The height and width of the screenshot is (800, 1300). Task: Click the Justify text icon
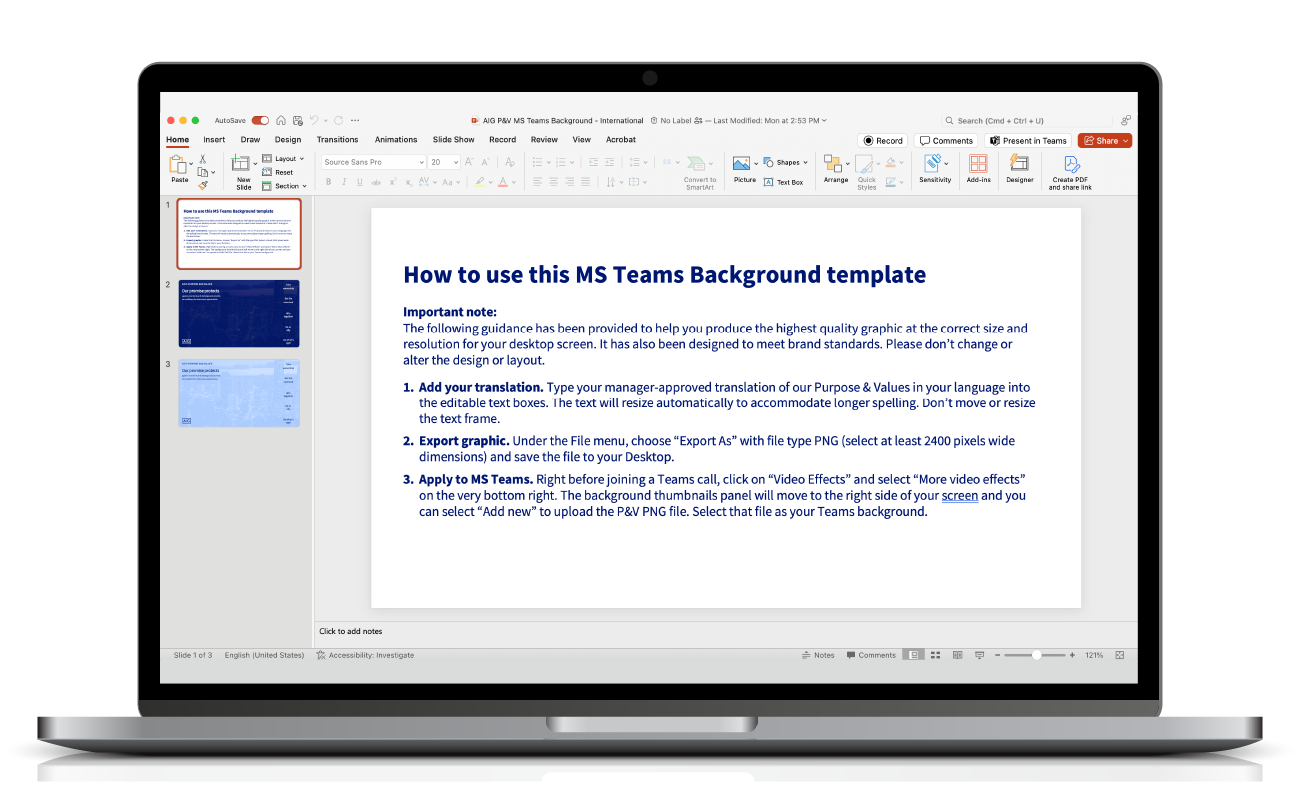point(585,182)
